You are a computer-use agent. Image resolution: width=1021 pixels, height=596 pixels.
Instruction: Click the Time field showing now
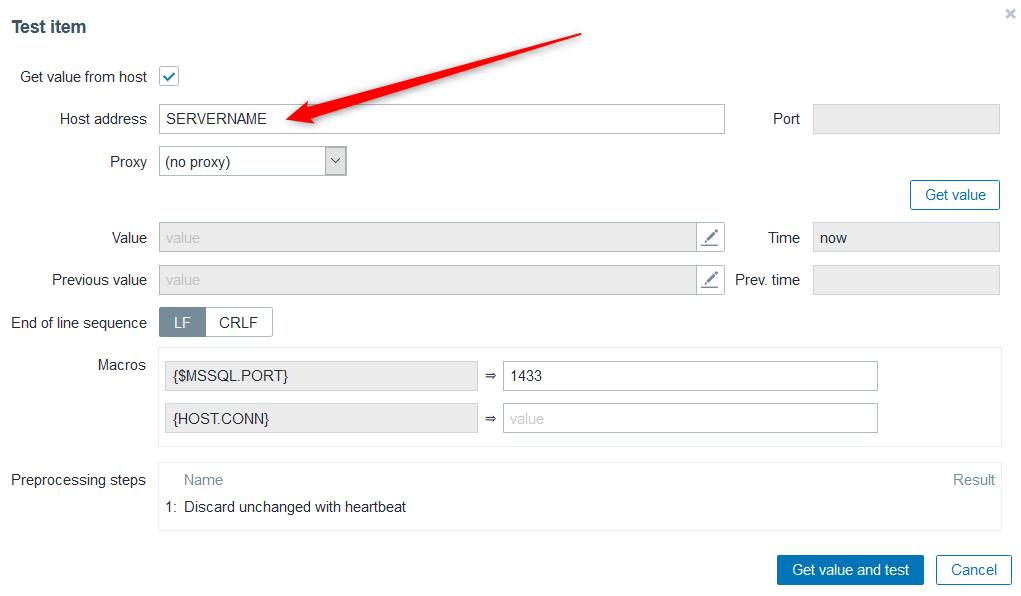click(x=905, y=238)
